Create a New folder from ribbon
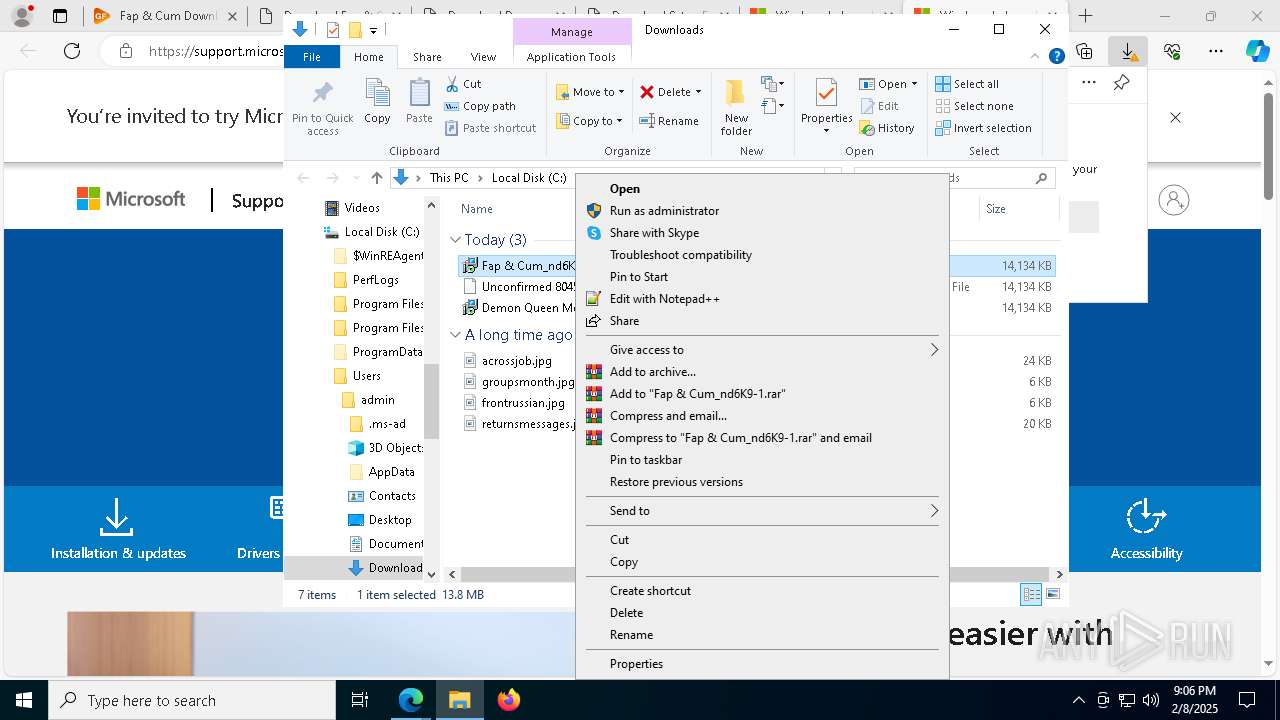The height and width of the screenshot is (720, 1280). (x=736, y=107)
